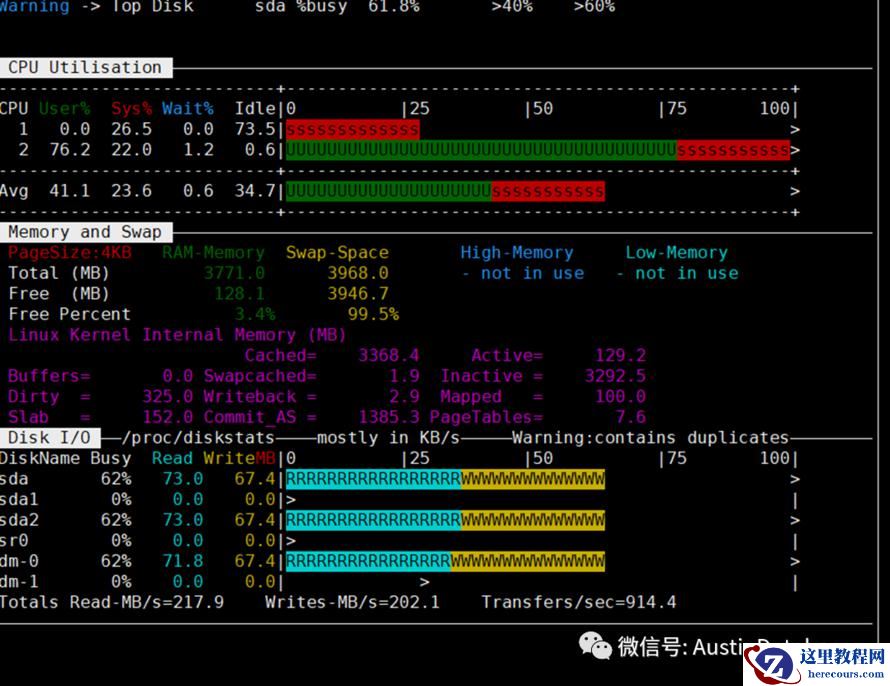Click RAM total value 3771.0
Viewport: 890px width, 686px height.
[x=234, y=273]
